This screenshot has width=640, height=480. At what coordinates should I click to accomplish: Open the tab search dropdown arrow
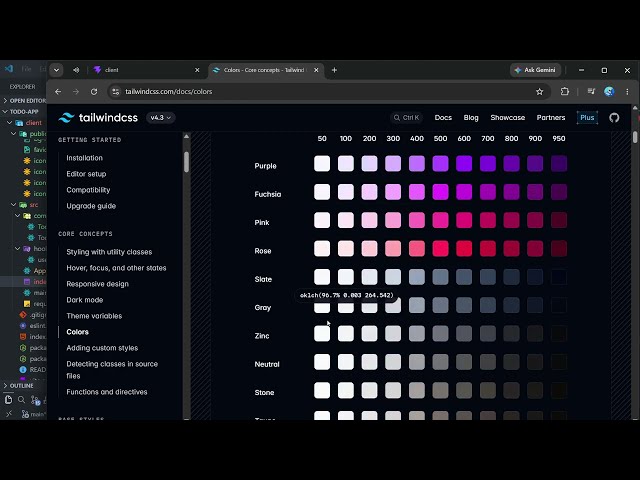(56, 70)
